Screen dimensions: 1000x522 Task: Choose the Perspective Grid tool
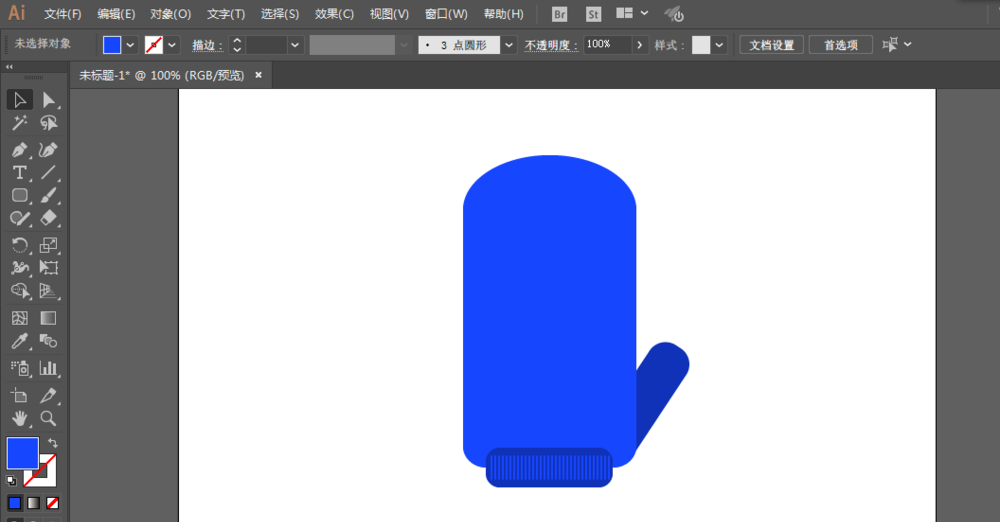48,291
